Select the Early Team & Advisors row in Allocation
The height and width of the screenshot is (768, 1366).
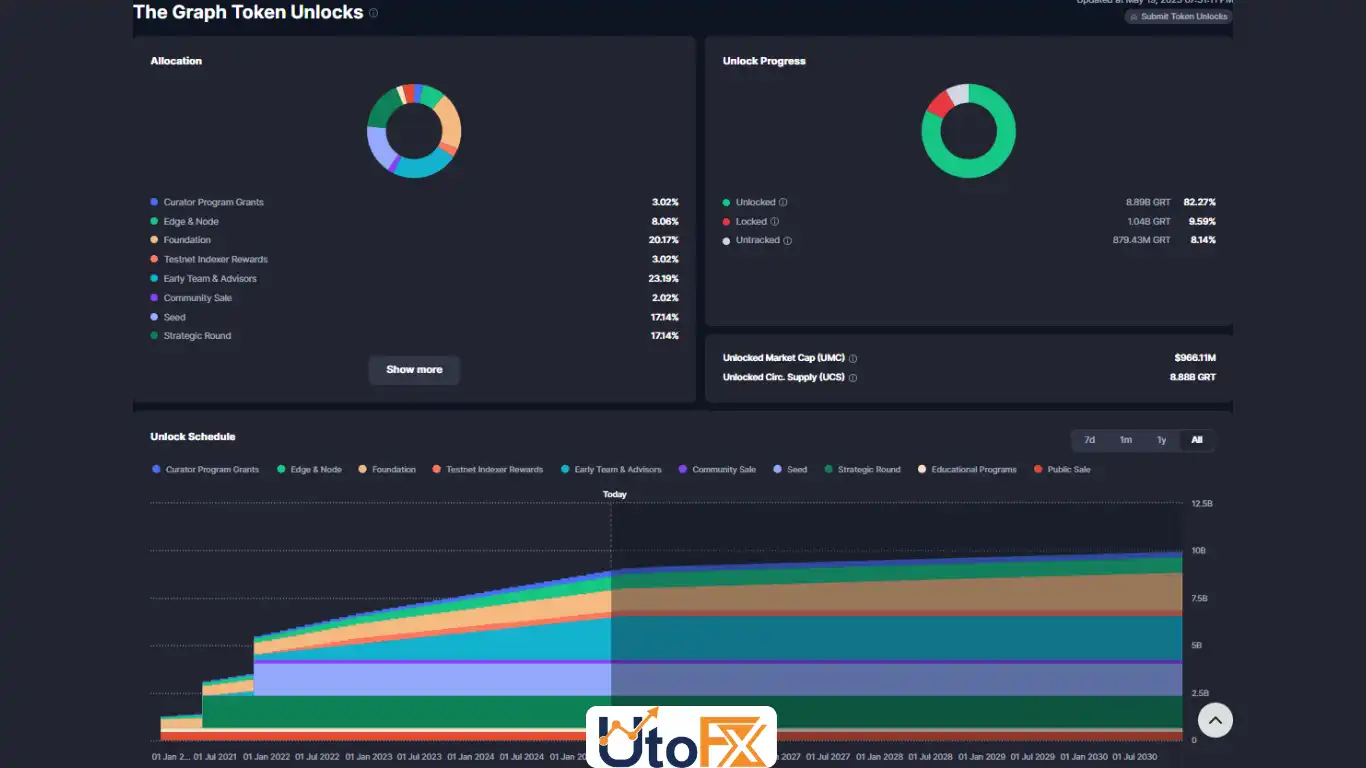coord(414,278)
